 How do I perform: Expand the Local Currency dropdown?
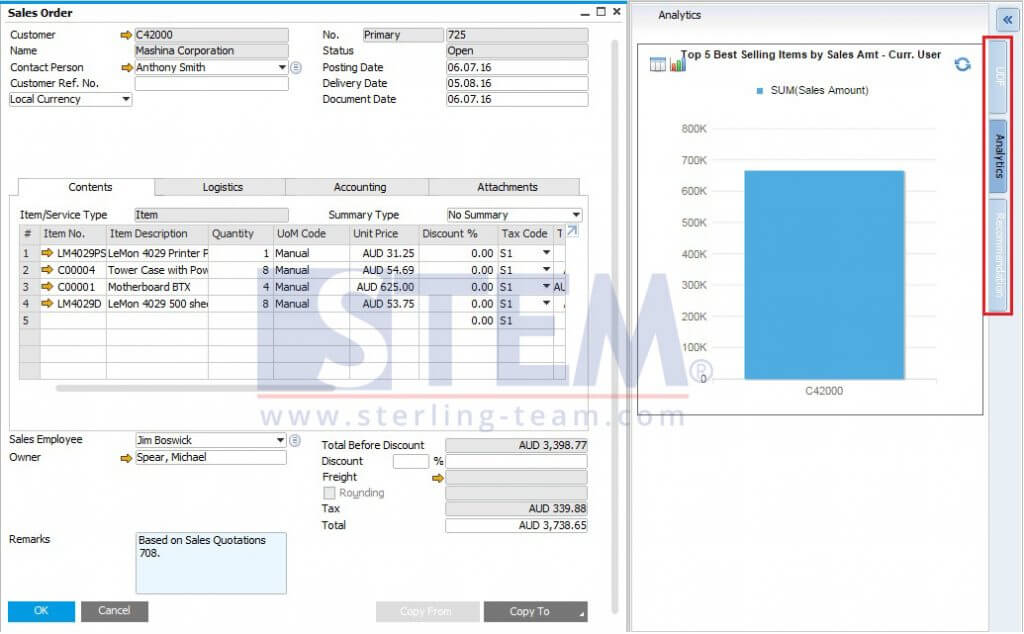click(x=126, y=99)
